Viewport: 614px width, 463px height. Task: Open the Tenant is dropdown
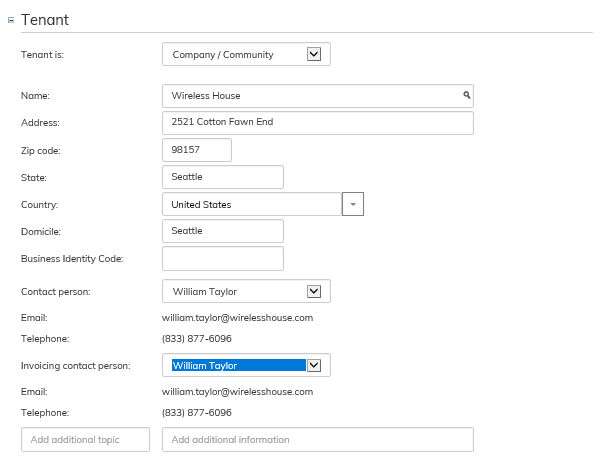click(313, 55)
